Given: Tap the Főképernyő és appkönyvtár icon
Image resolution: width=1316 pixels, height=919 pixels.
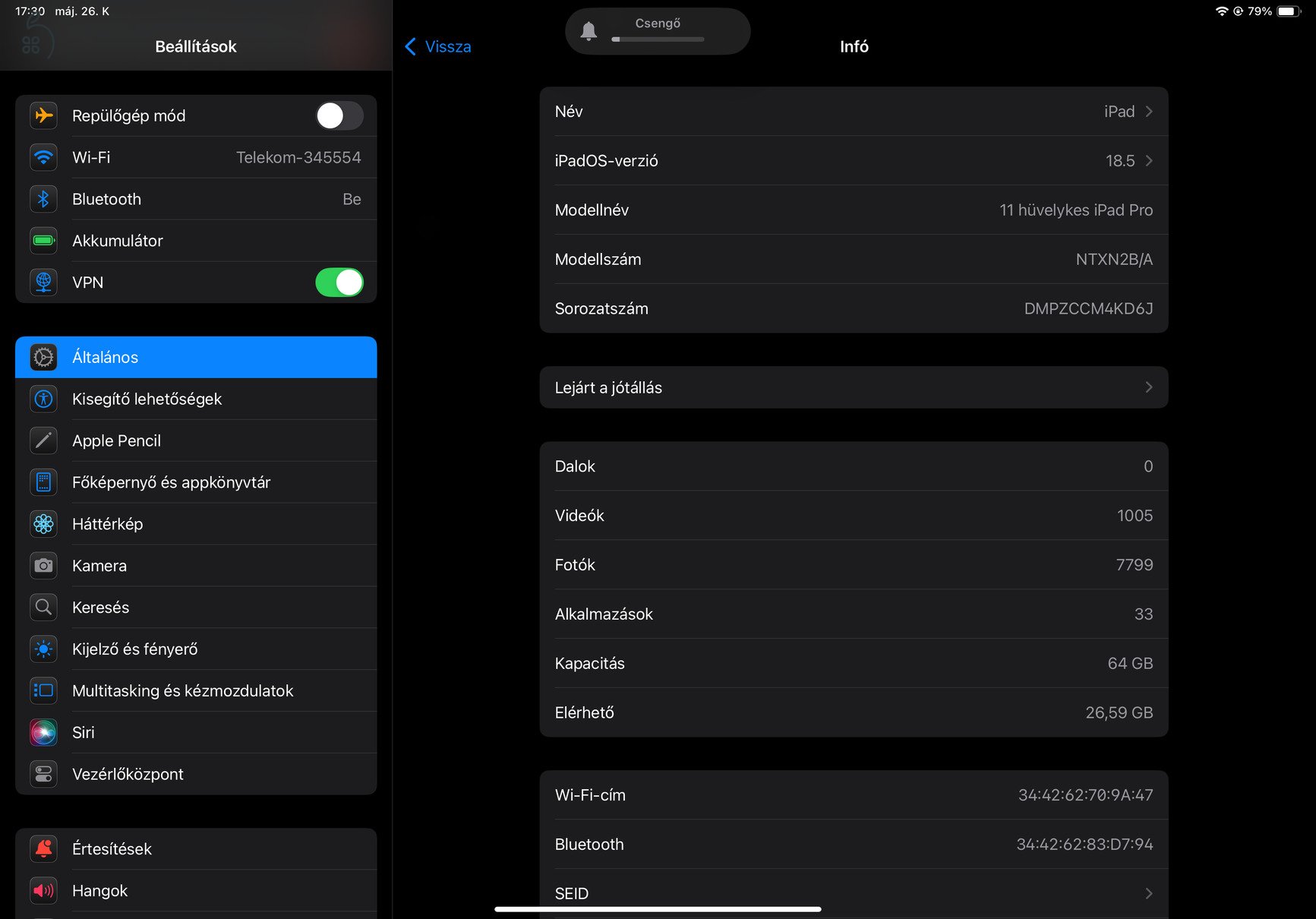Looking at the screenshot, I should pos(44,482).
